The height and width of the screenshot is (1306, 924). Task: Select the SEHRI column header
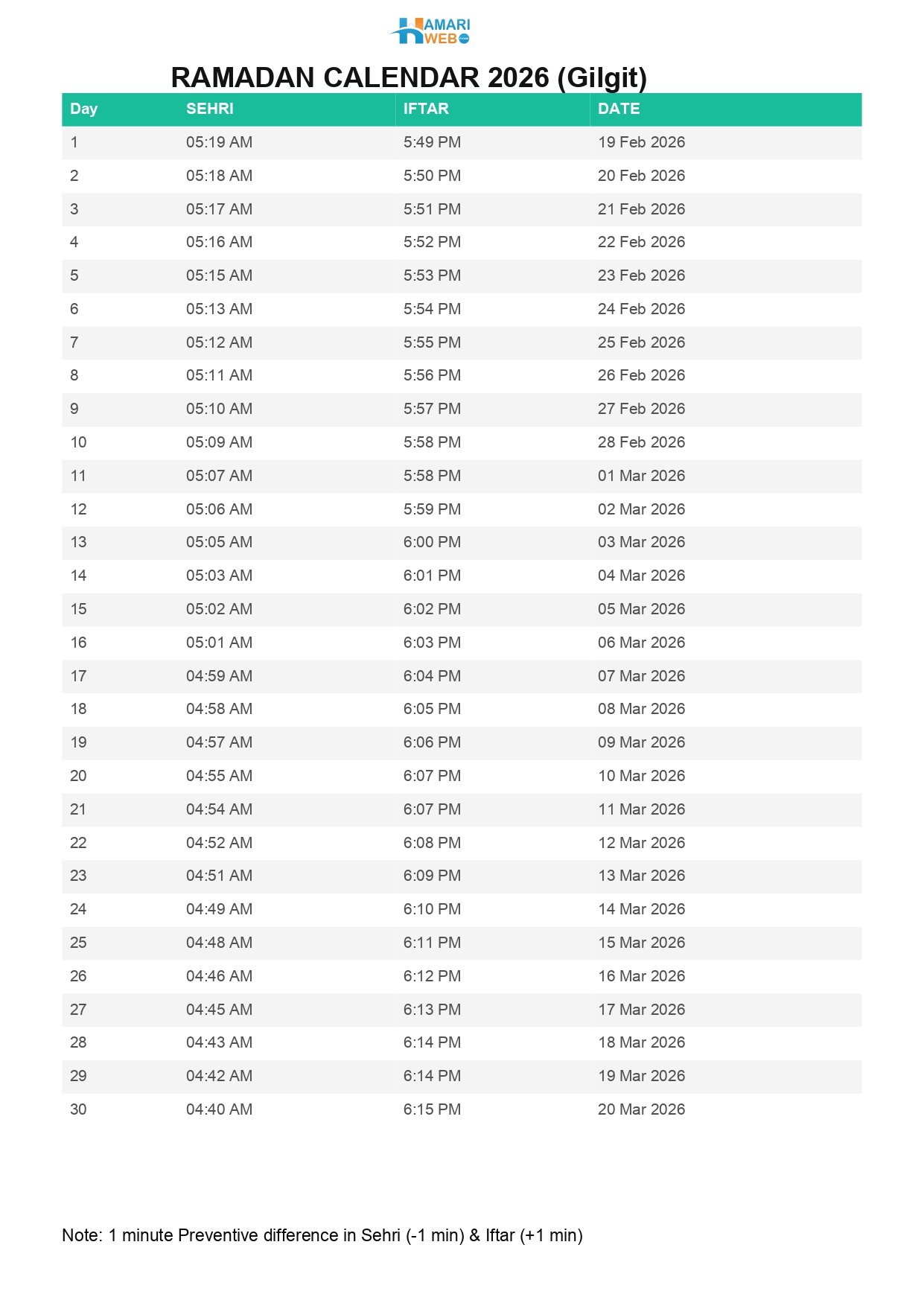tap(209, 109)
